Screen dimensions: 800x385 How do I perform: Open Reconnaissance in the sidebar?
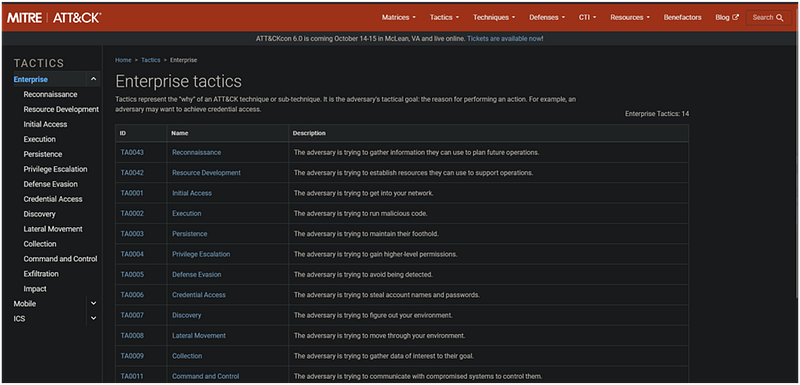click(50, 94)
